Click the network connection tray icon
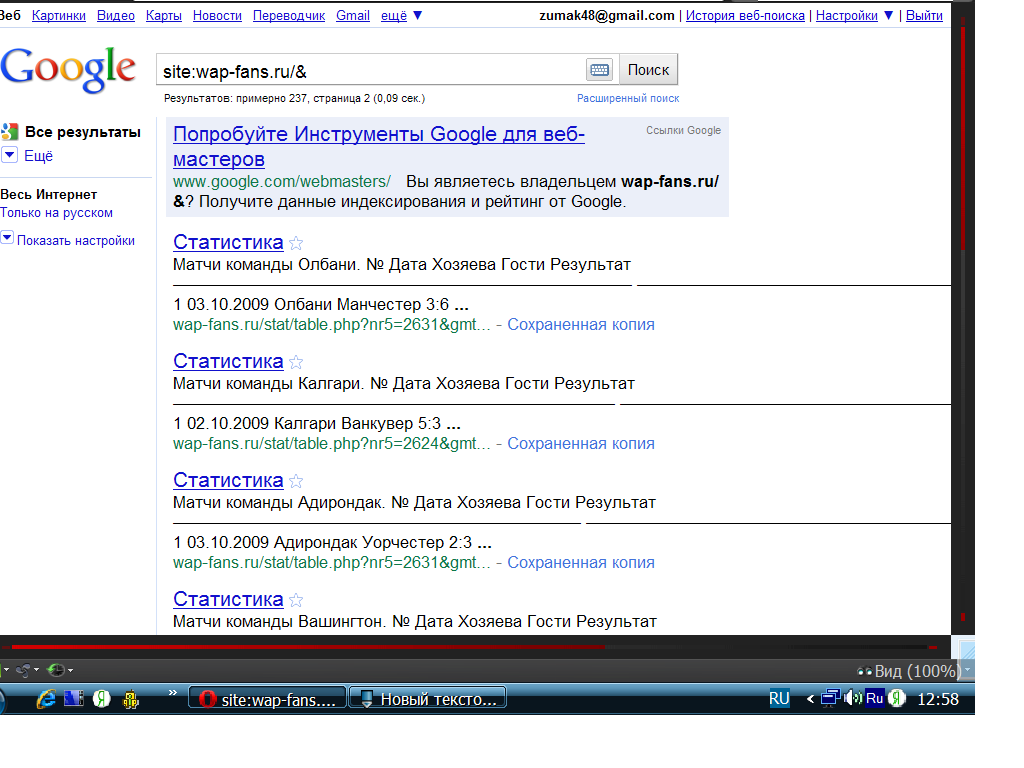The width and height of the screenshot is (1024, 768). [x=831, y=699]
